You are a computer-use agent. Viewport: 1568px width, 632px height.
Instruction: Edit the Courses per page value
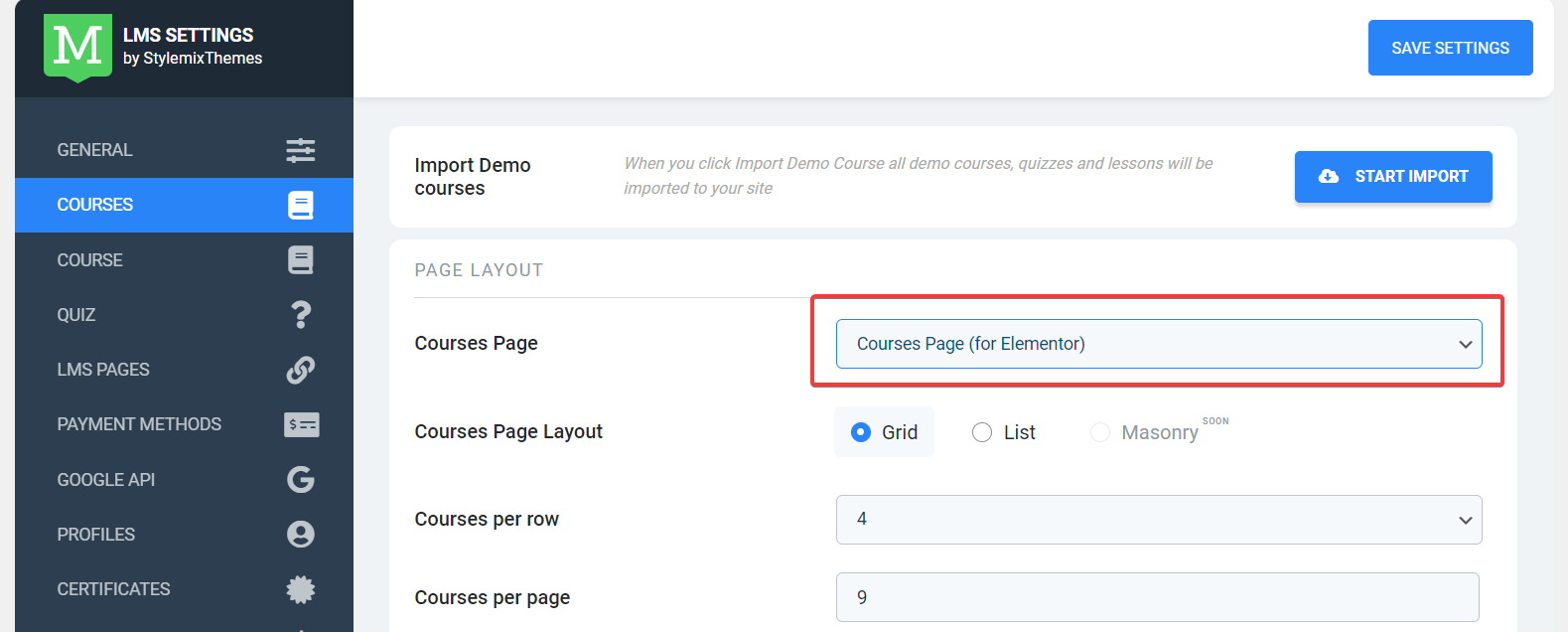pyautogui.click(x=1157, y=596)
